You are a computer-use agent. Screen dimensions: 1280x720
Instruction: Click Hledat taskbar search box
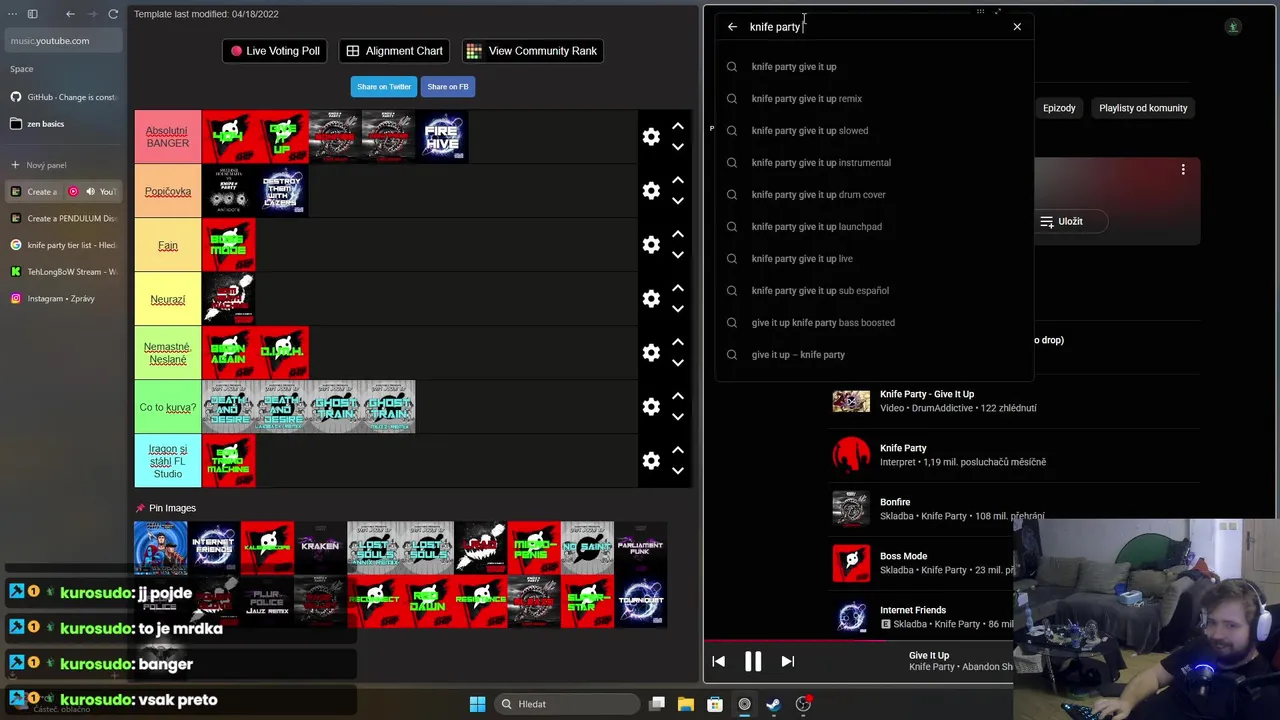(567, 704)
